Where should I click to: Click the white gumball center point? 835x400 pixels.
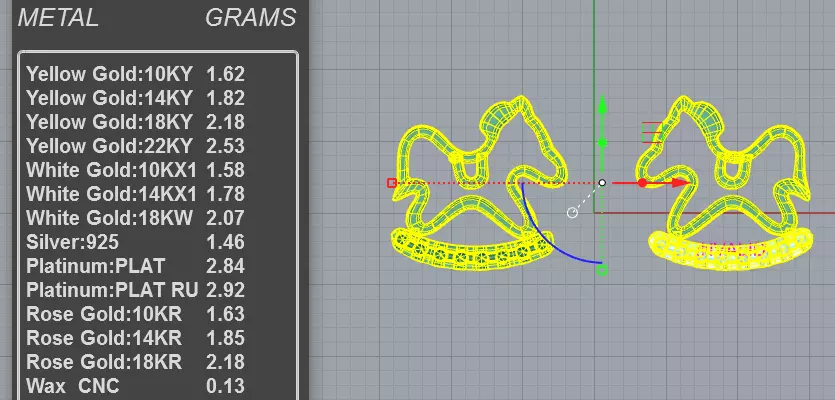pyautogui.click(x=602, y=183)
